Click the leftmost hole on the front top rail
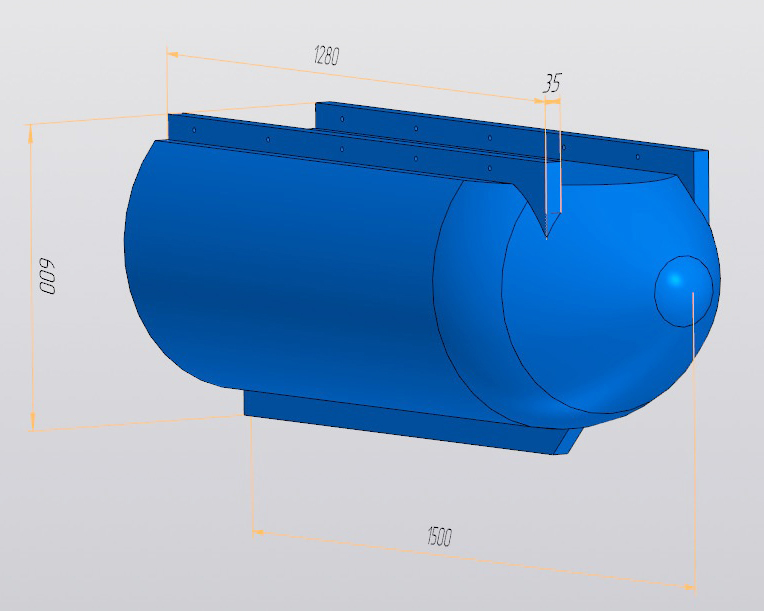The width and height of the screenshot is (764, 611). click(194, 130)
